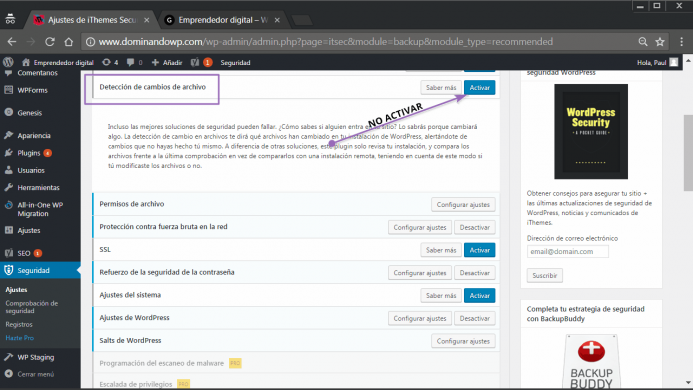Open the comments bubble in admin bar
This screenshot has width=693, height=390.
134,62
